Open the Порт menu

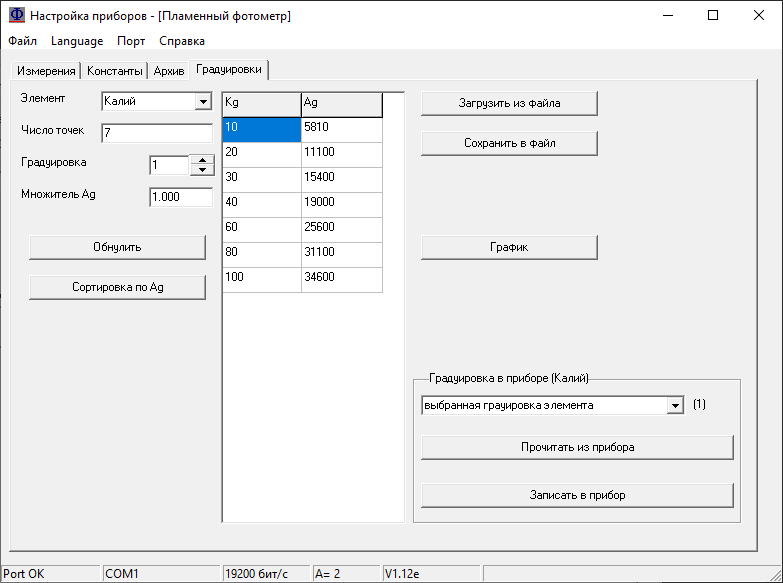pyautogui.click(x=131, y=41)
